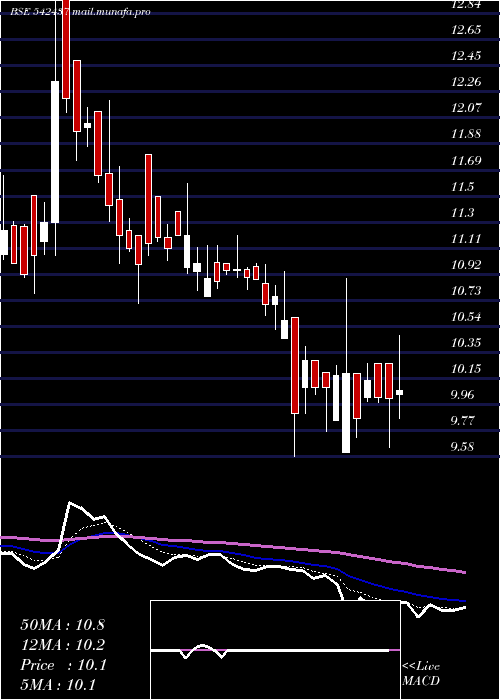Click the 11.5 price axis label

point(462,187)
